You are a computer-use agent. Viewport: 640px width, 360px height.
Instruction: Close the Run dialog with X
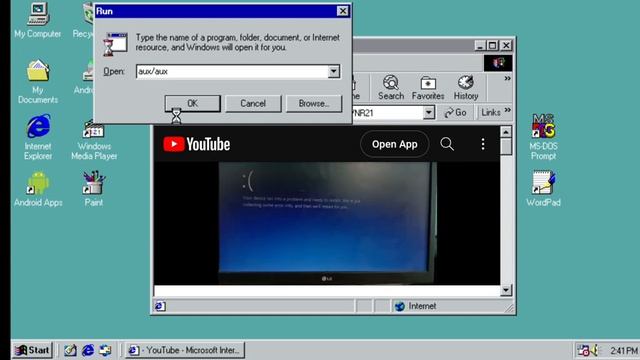coord(343,11)
